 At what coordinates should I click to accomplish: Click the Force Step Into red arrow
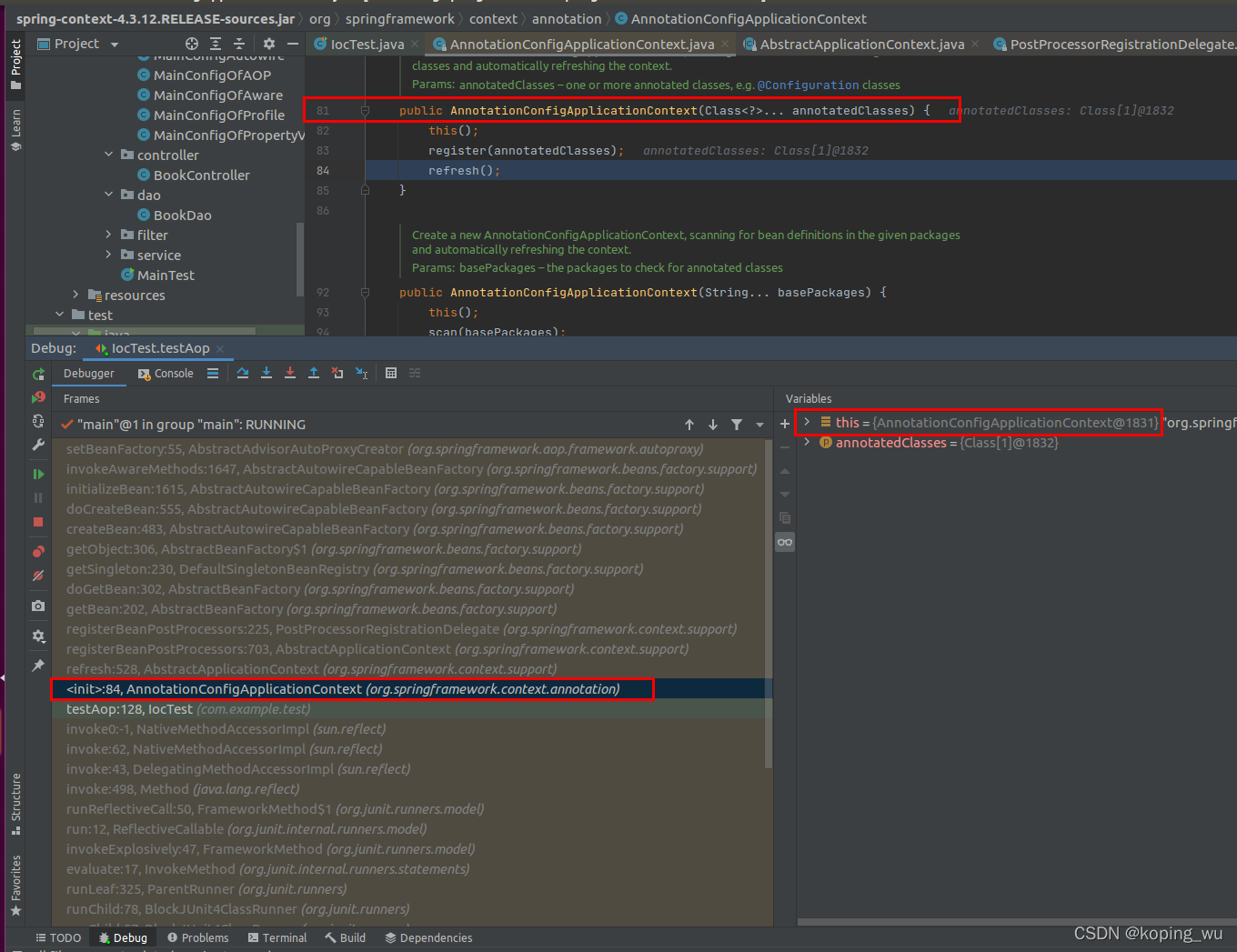tap(290, 373)
